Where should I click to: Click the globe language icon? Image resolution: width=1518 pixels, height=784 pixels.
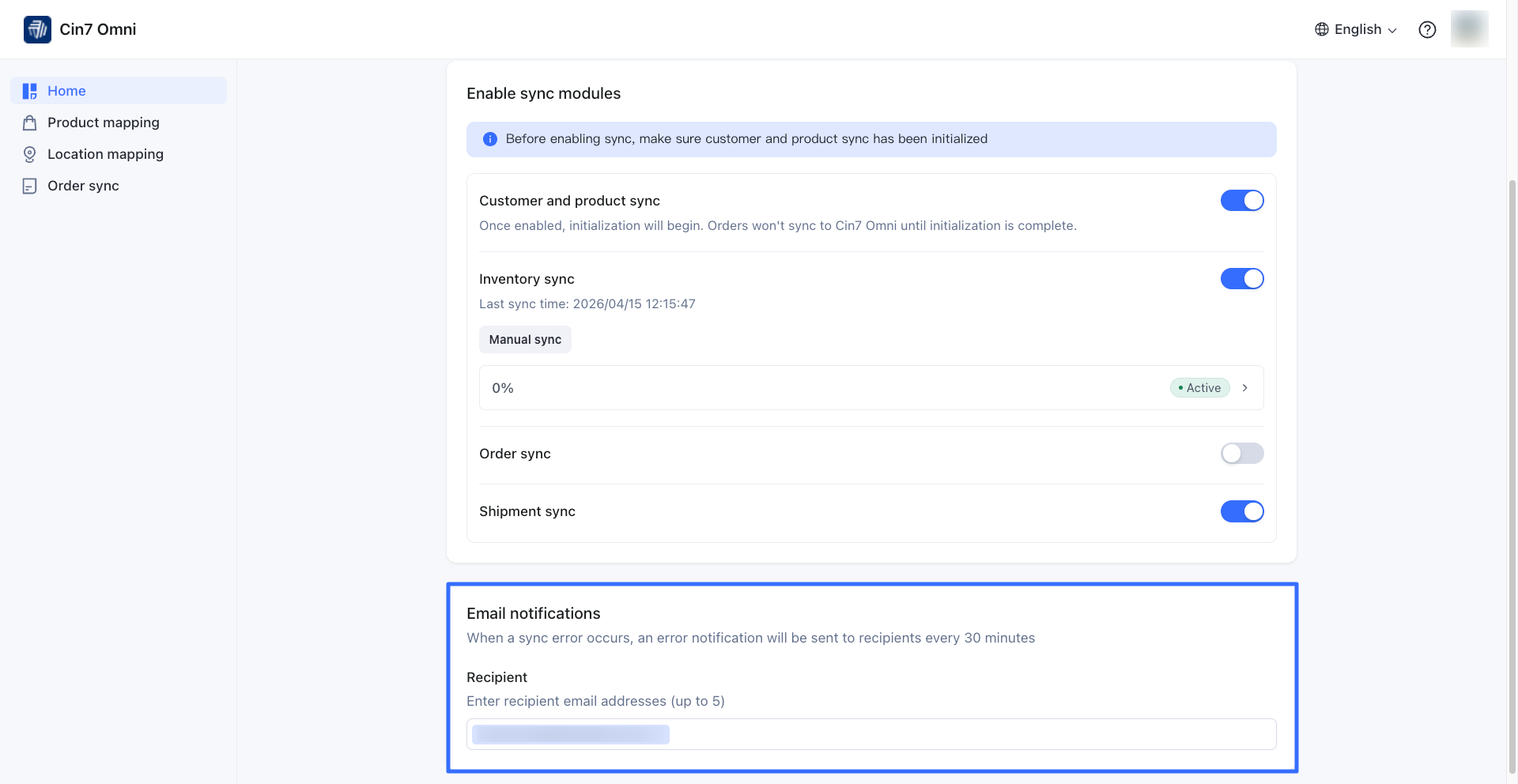click(x=1321, y=29)
